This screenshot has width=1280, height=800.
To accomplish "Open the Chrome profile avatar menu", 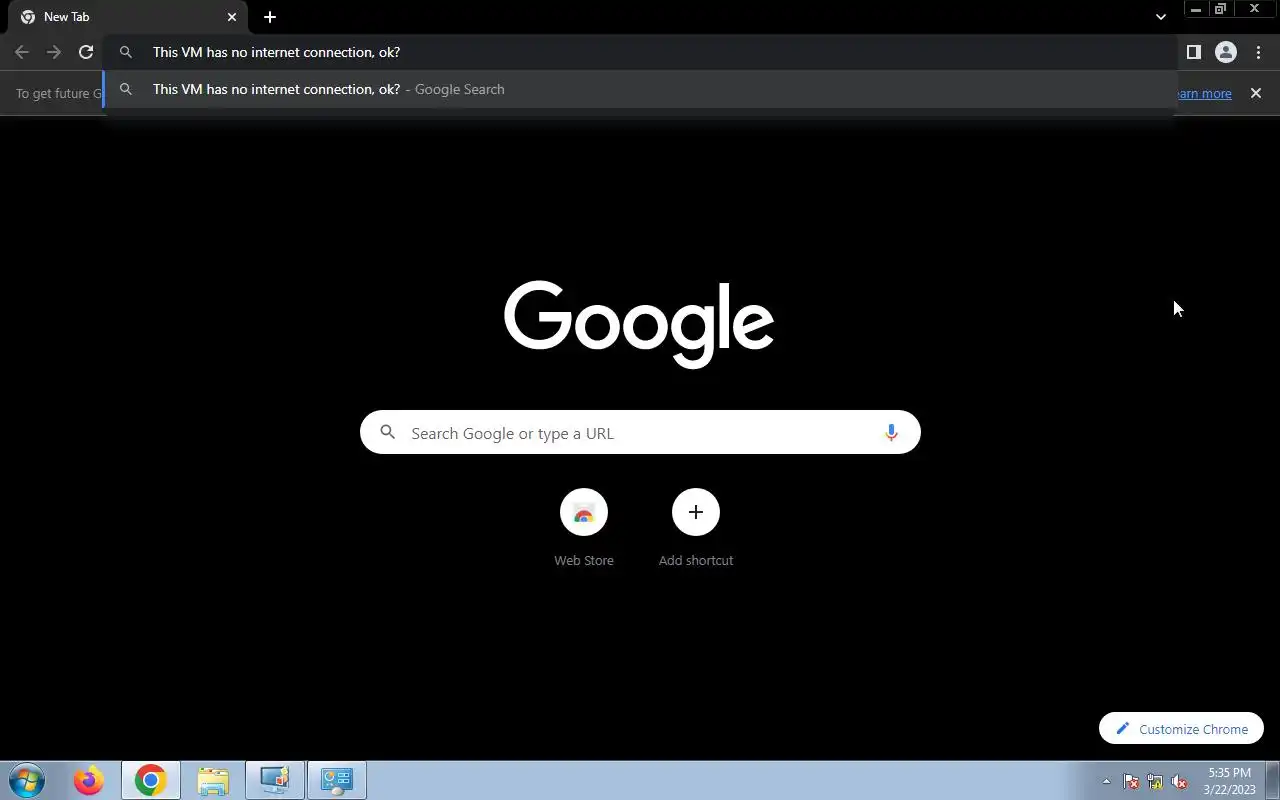I will click(1225, 52).
